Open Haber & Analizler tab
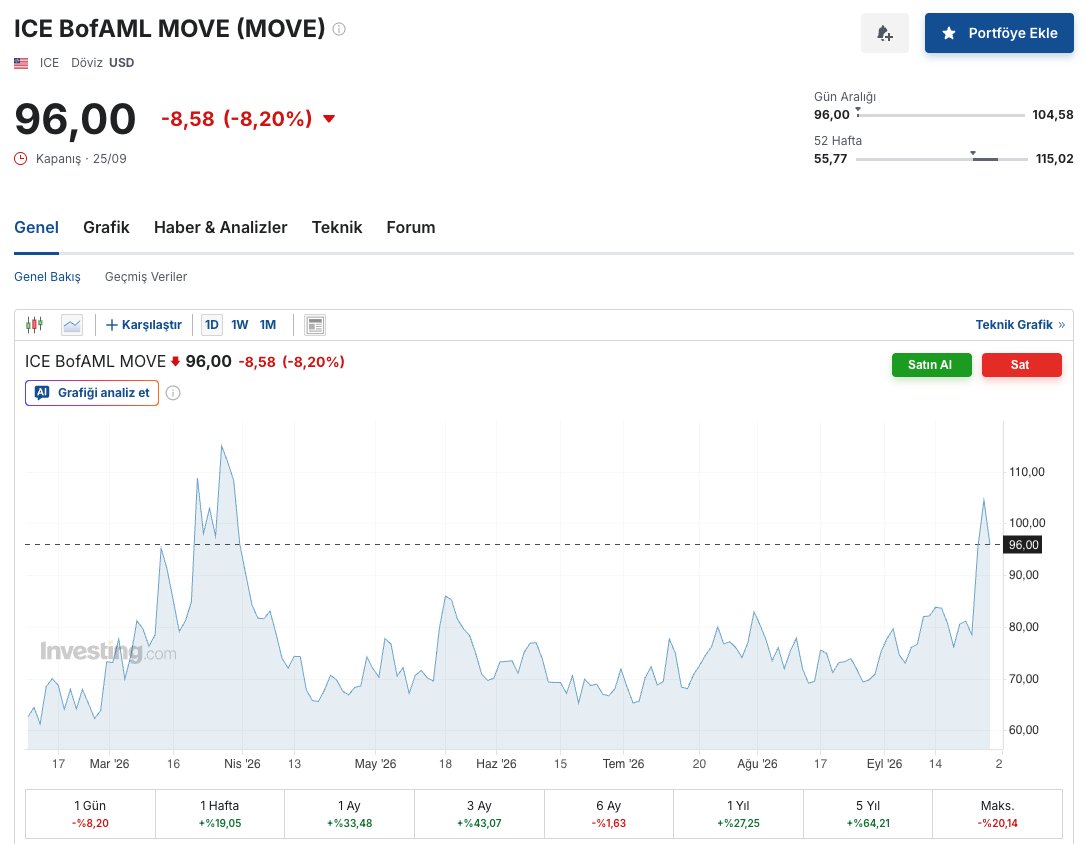This screenshot has width=1087, height=844. (220, 227)
